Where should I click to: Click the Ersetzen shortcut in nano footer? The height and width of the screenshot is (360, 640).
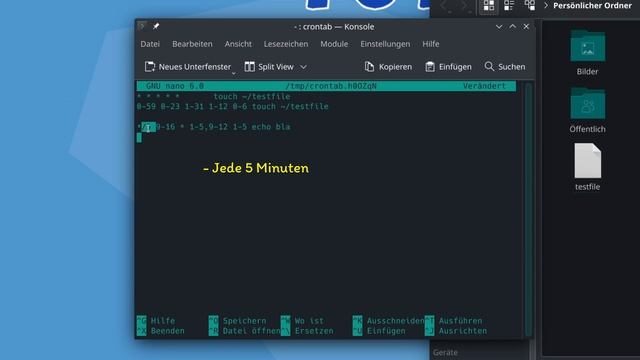pyautogui.click(x=307, y=331)
